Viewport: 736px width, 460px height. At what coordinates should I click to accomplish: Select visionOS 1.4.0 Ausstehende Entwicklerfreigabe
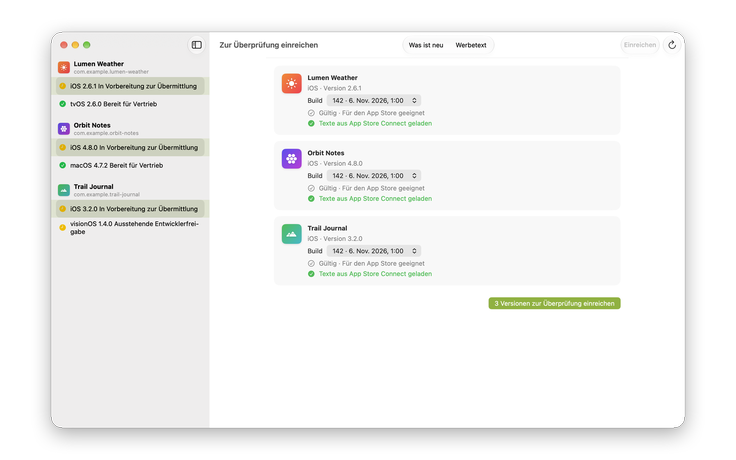(130, 228)
